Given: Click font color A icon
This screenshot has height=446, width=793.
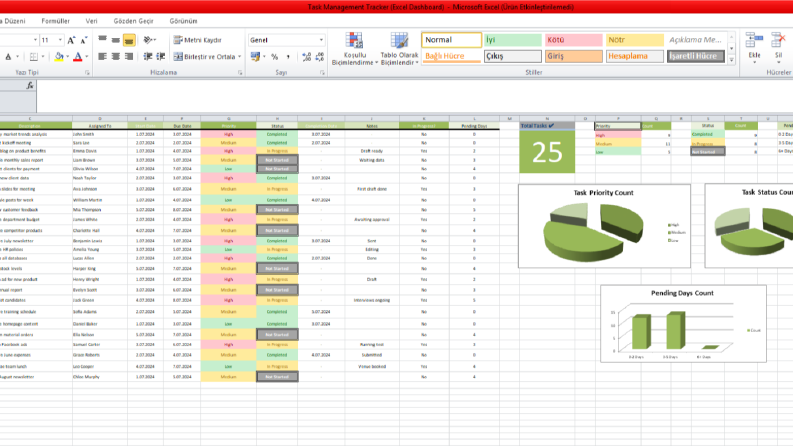Looking at the screenshot, I should tap(77, 57).
